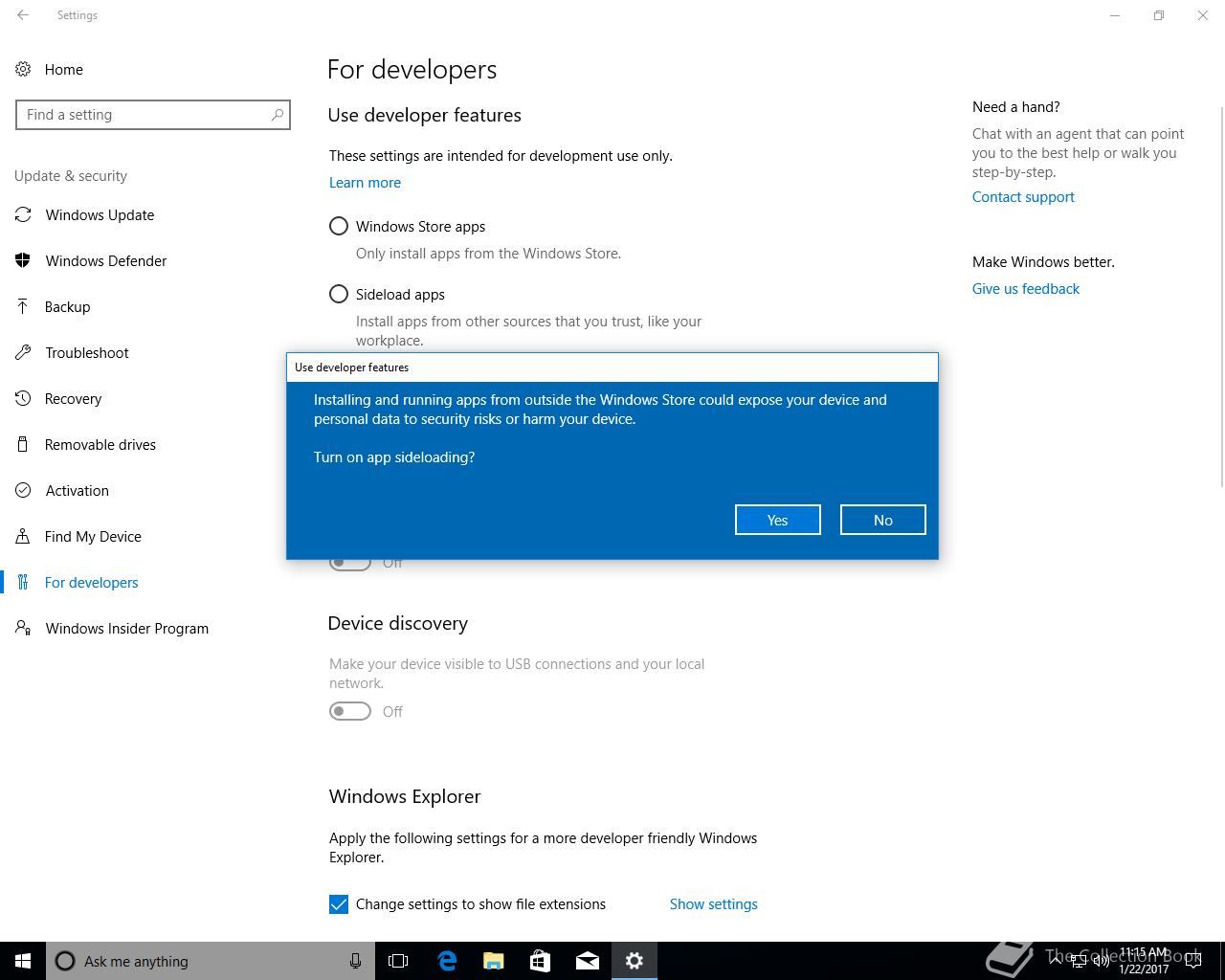Confirm sideloading with Yes button

(777, 520)
